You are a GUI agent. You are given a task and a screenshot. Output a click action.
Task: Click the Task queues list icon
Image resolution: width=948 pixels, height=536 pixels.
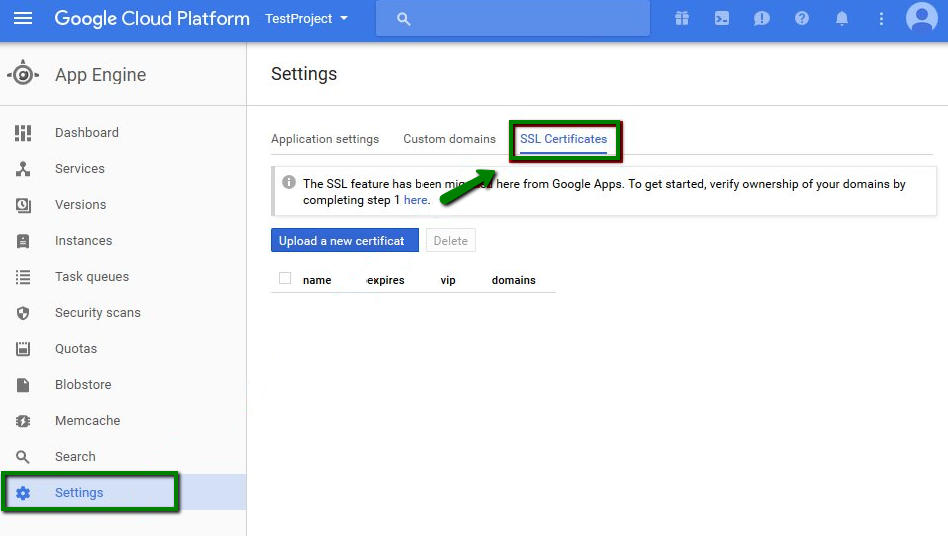pos(23,277)
